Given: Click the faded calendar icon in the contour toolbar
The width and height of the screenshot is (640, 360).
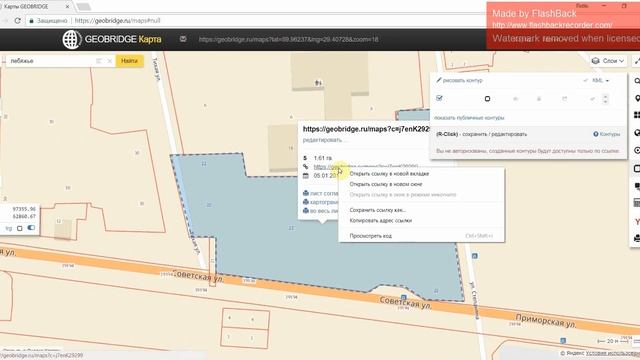Looking at the screenshot, I should point(564,99).
